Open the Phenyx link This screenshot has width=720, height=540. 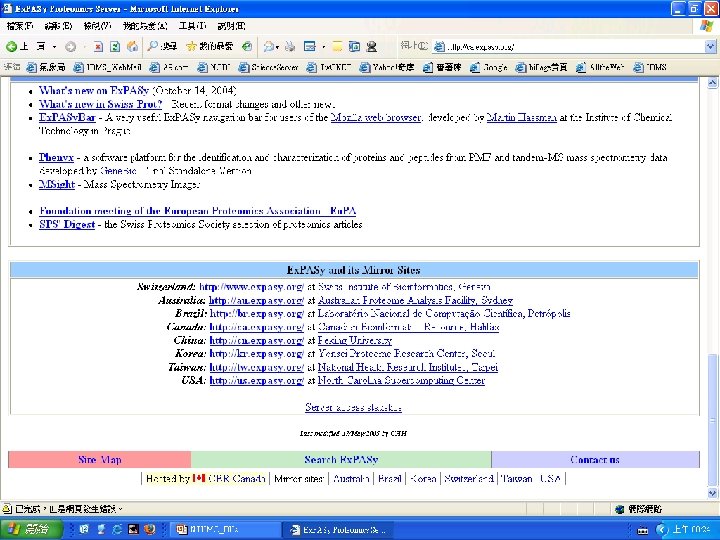(x=56, y=158)
